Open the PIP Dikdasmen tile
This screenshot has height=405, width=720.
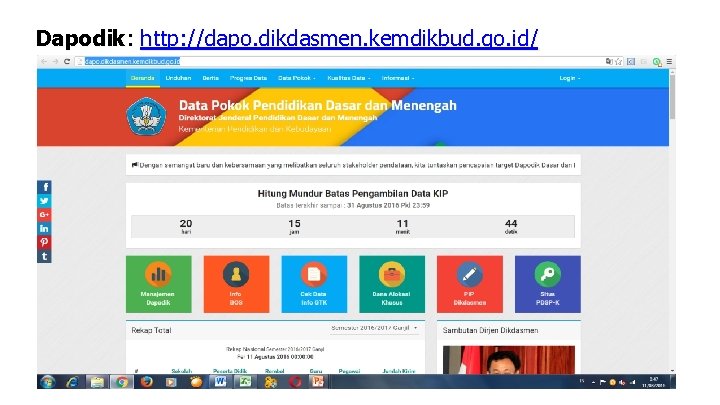[470, 284]
